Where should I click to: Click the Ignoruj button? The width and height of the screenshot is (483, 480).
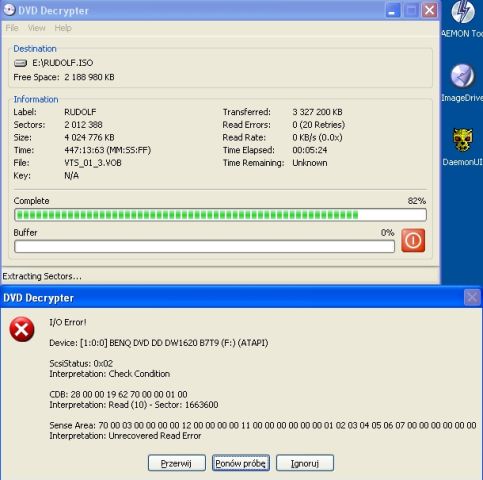click(x=305, y=463)
